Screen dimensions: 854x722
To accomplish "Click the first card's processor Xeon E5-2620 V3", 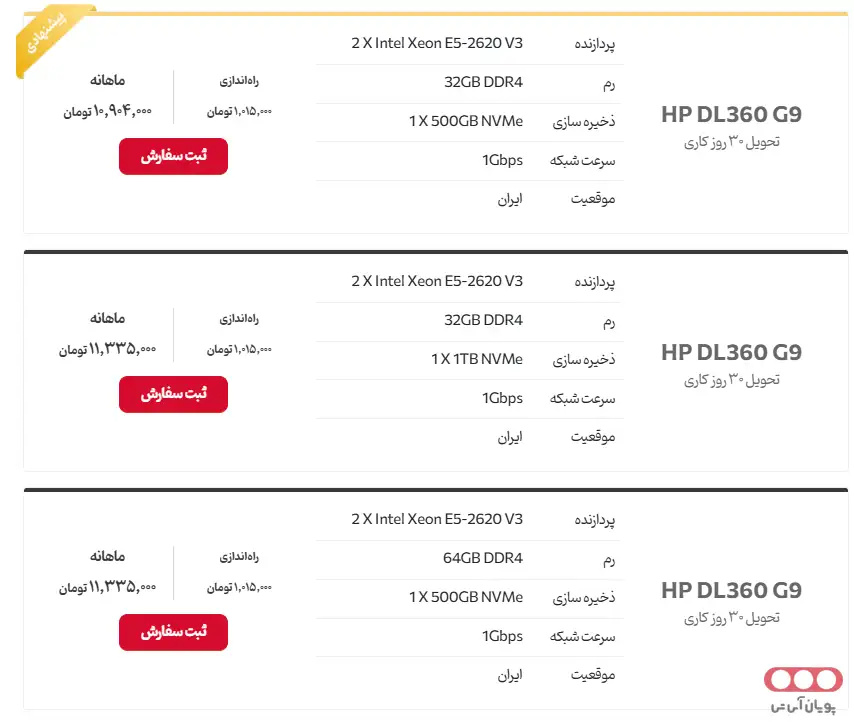I will coord(437,43).
